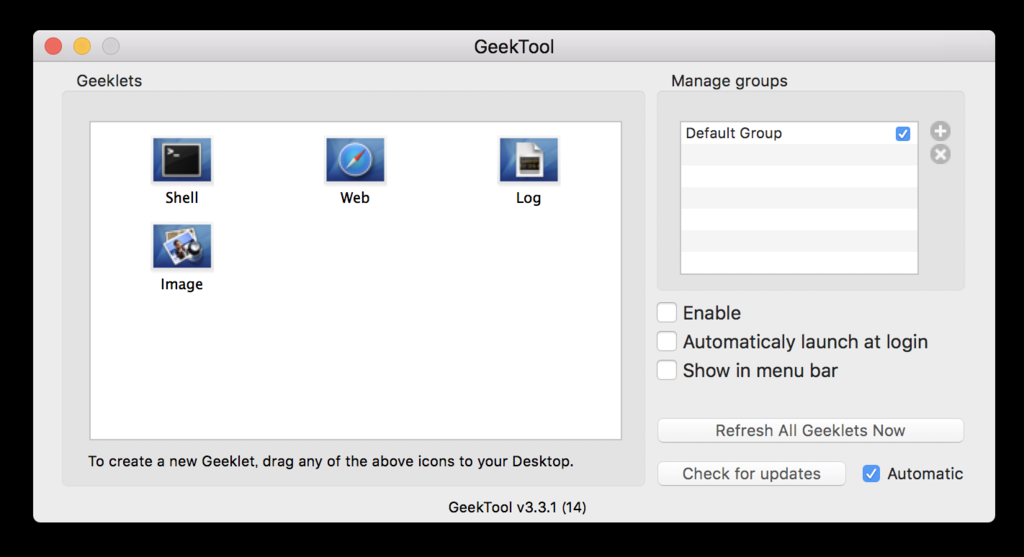Uncheck the Automatic updates checkbox
The height and width of the screenshot is (557, 1024).
click(871, 473)
